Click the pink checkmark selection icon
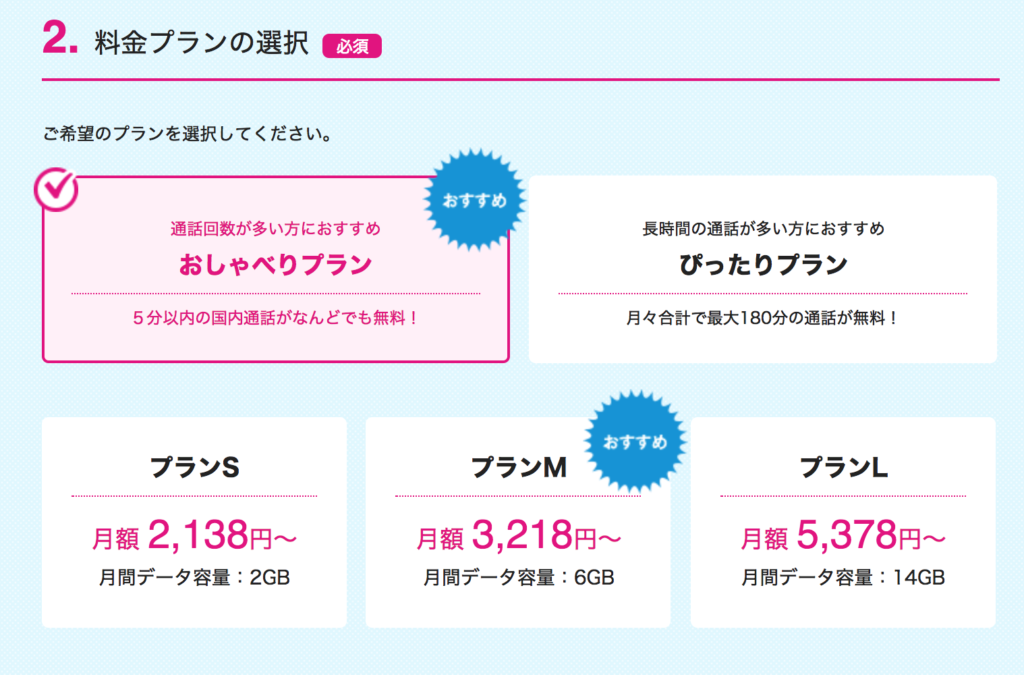The image size is (1024, 675). pos(56,189)
